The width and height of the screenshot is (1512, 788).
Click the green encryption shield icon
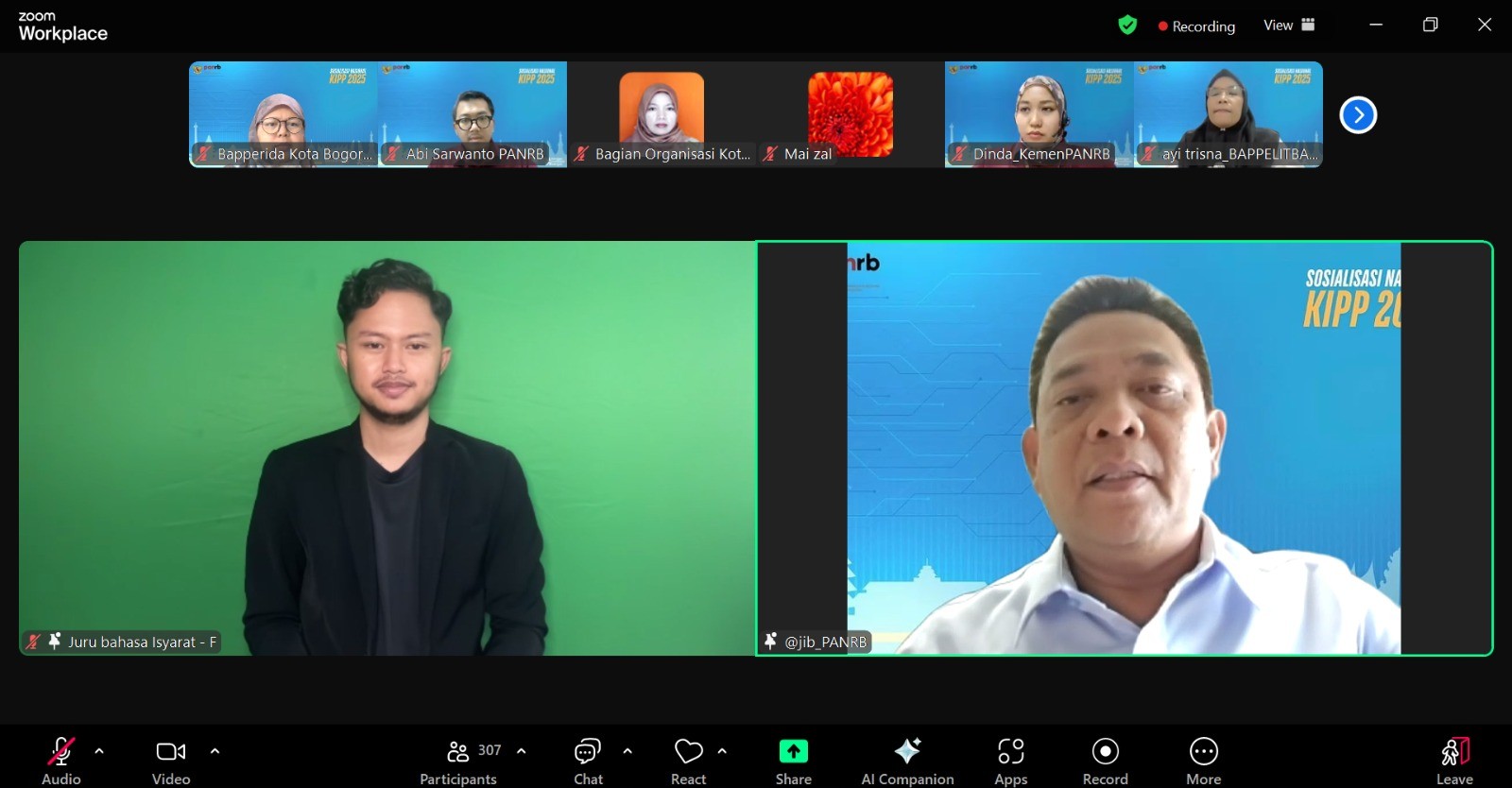tap(1127, 26)
